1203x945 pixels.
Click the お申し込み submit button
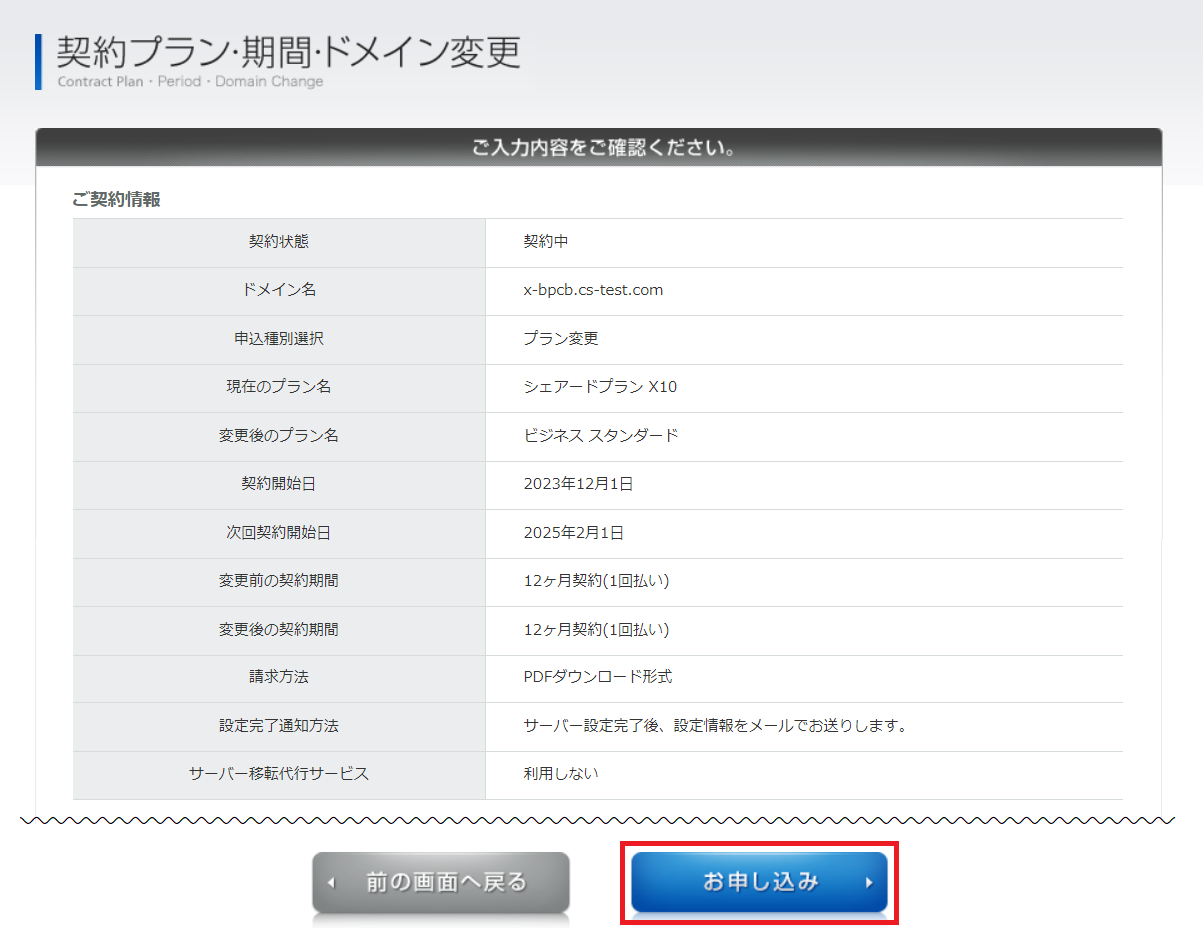[x=759, y=882]
